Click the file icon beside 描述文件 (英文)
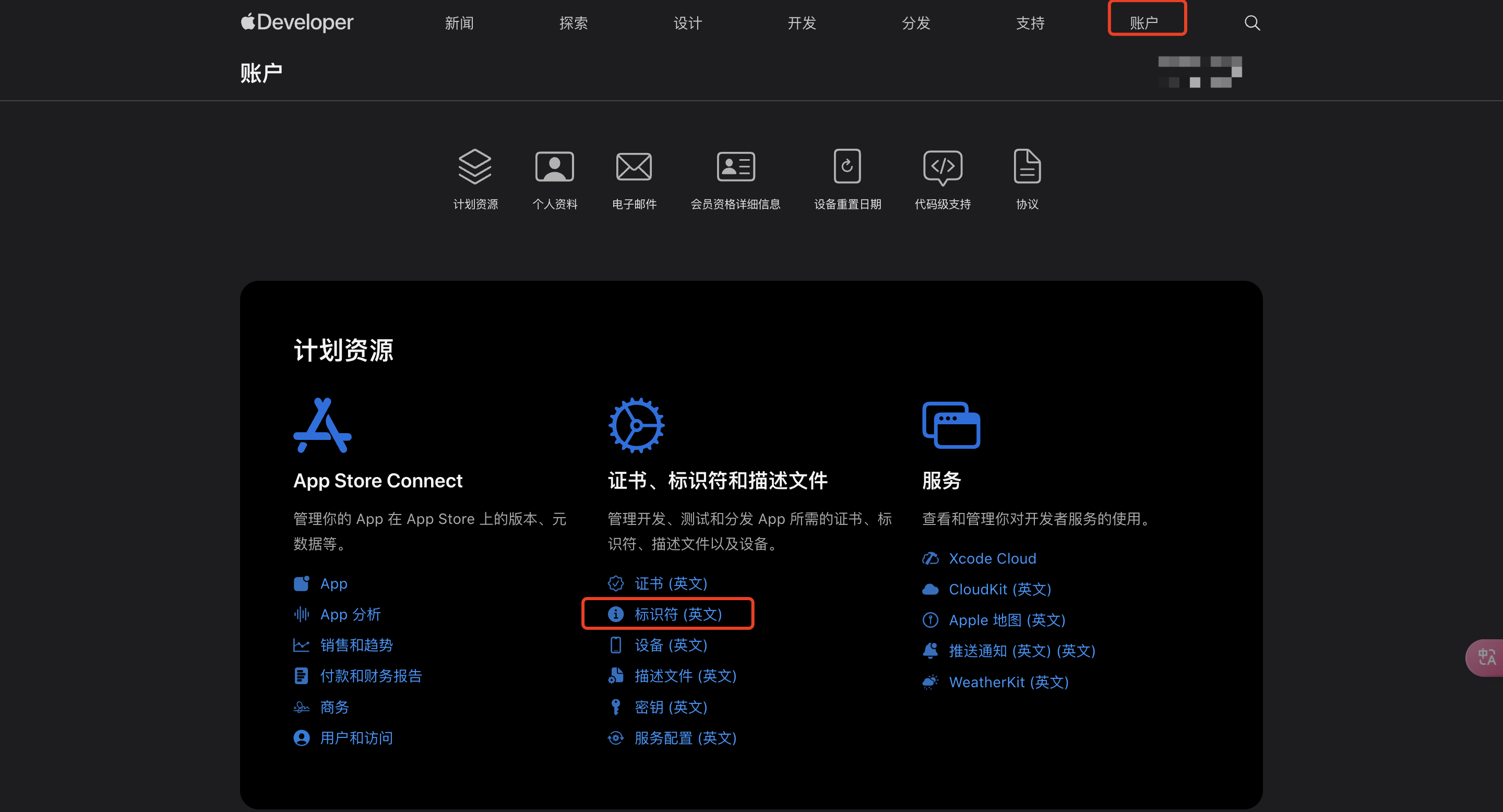The width and height of the screenshot is (1503, 812). tap(616, 676)
